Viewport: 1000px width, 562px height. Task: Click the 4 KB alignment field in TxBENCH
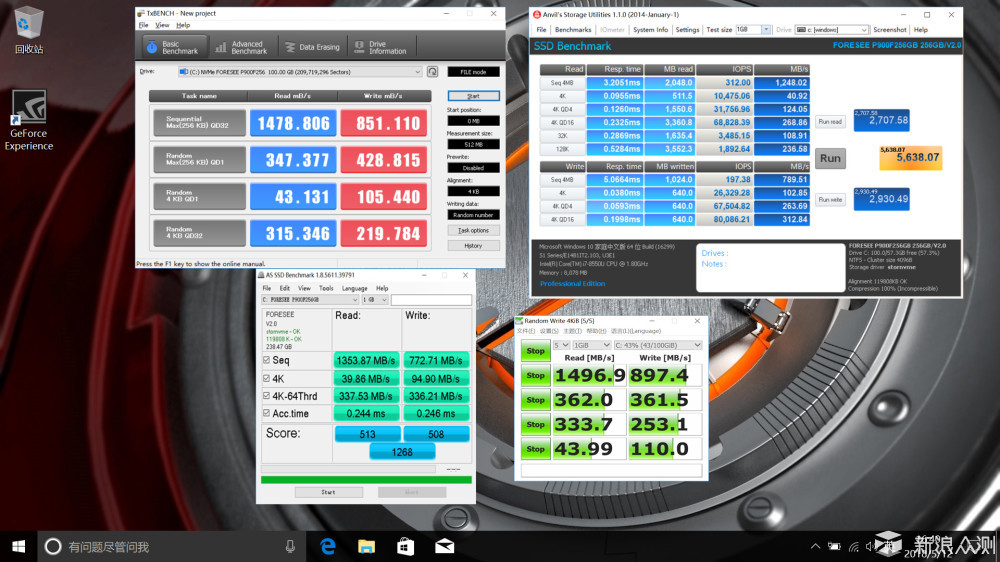[x=473, y=191]
